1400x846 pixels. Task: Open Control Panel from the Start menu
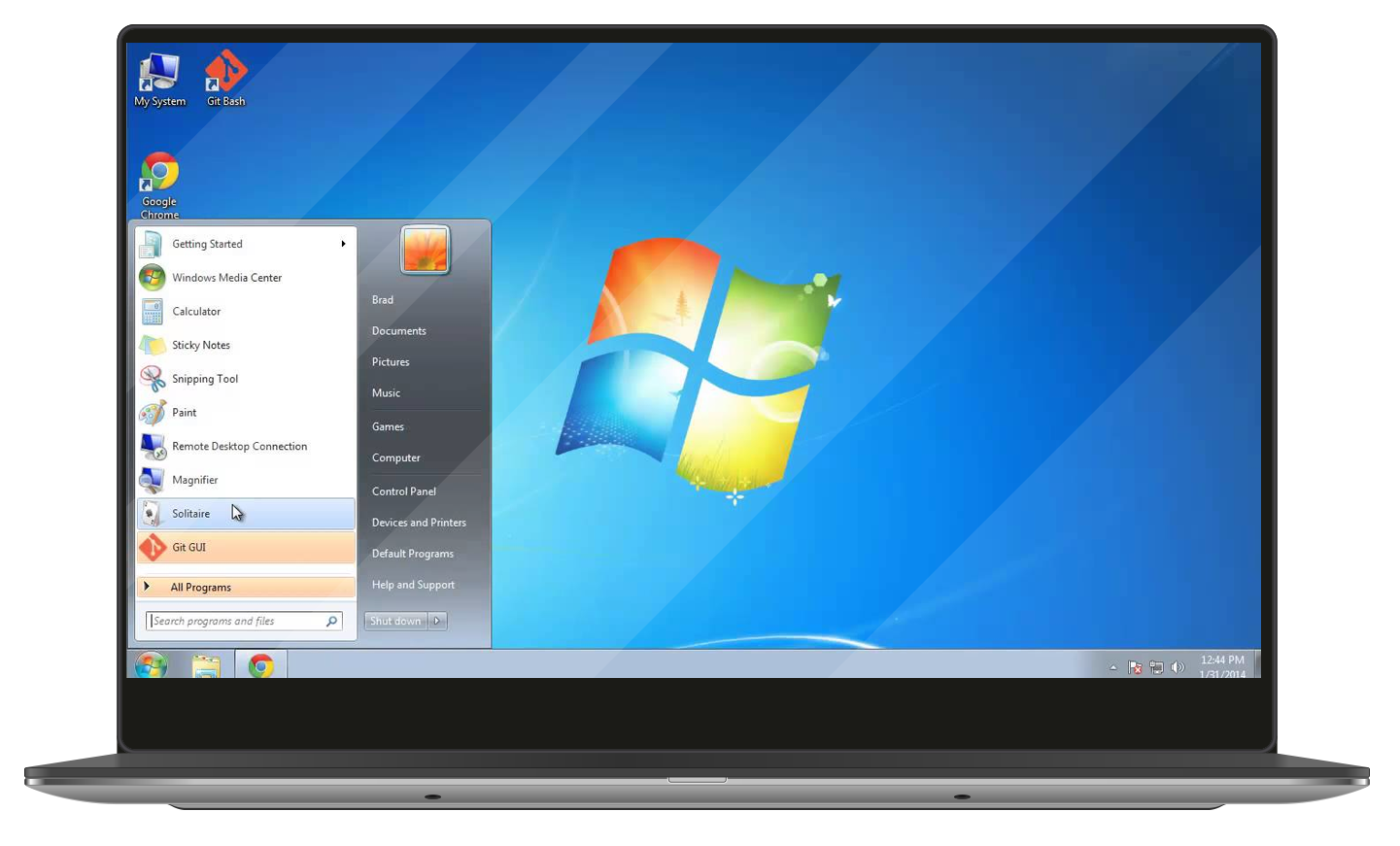(404, 491)
